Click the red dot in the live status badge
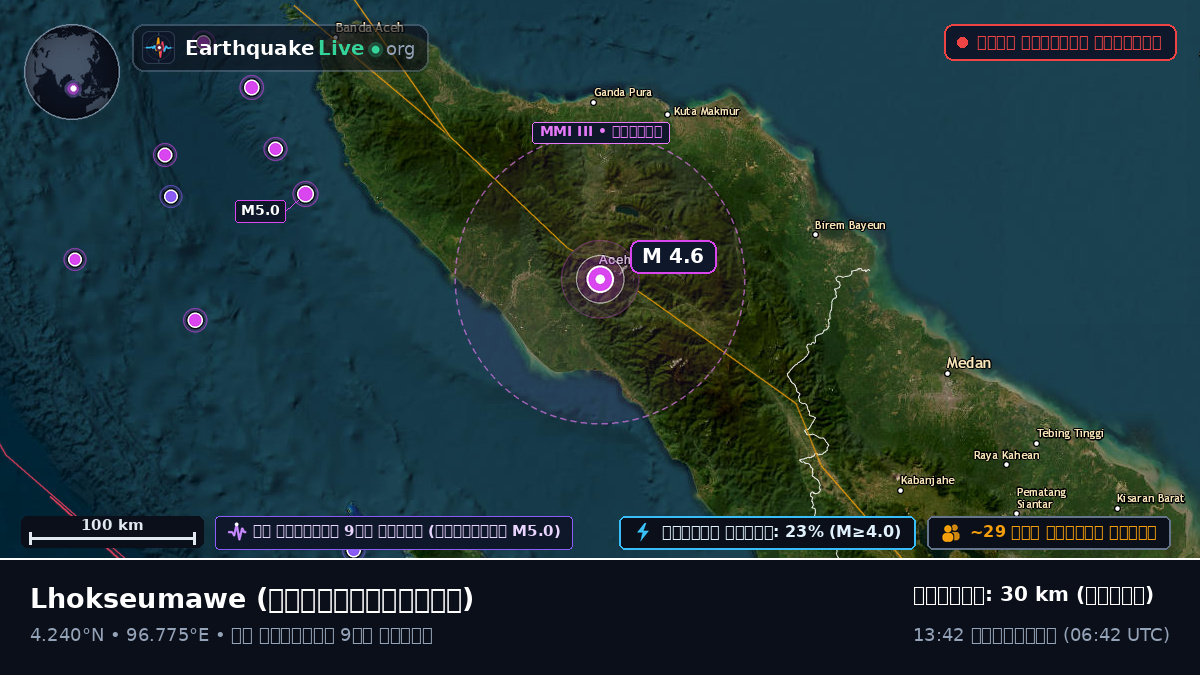The width and height of the screenshot is (1200, 675). (962, 43)
